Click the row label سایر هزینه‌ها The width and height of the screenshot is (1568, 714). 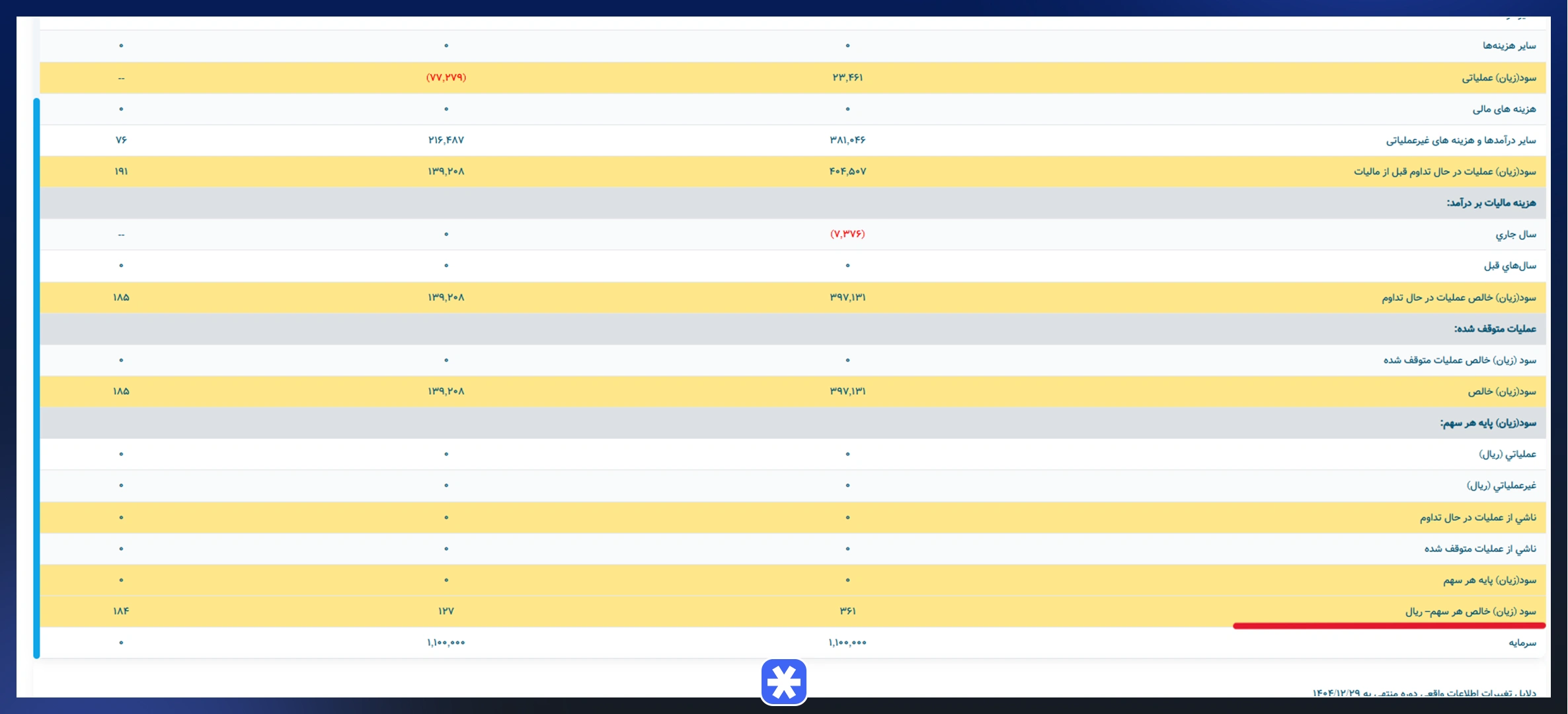tap(1509, 46)
